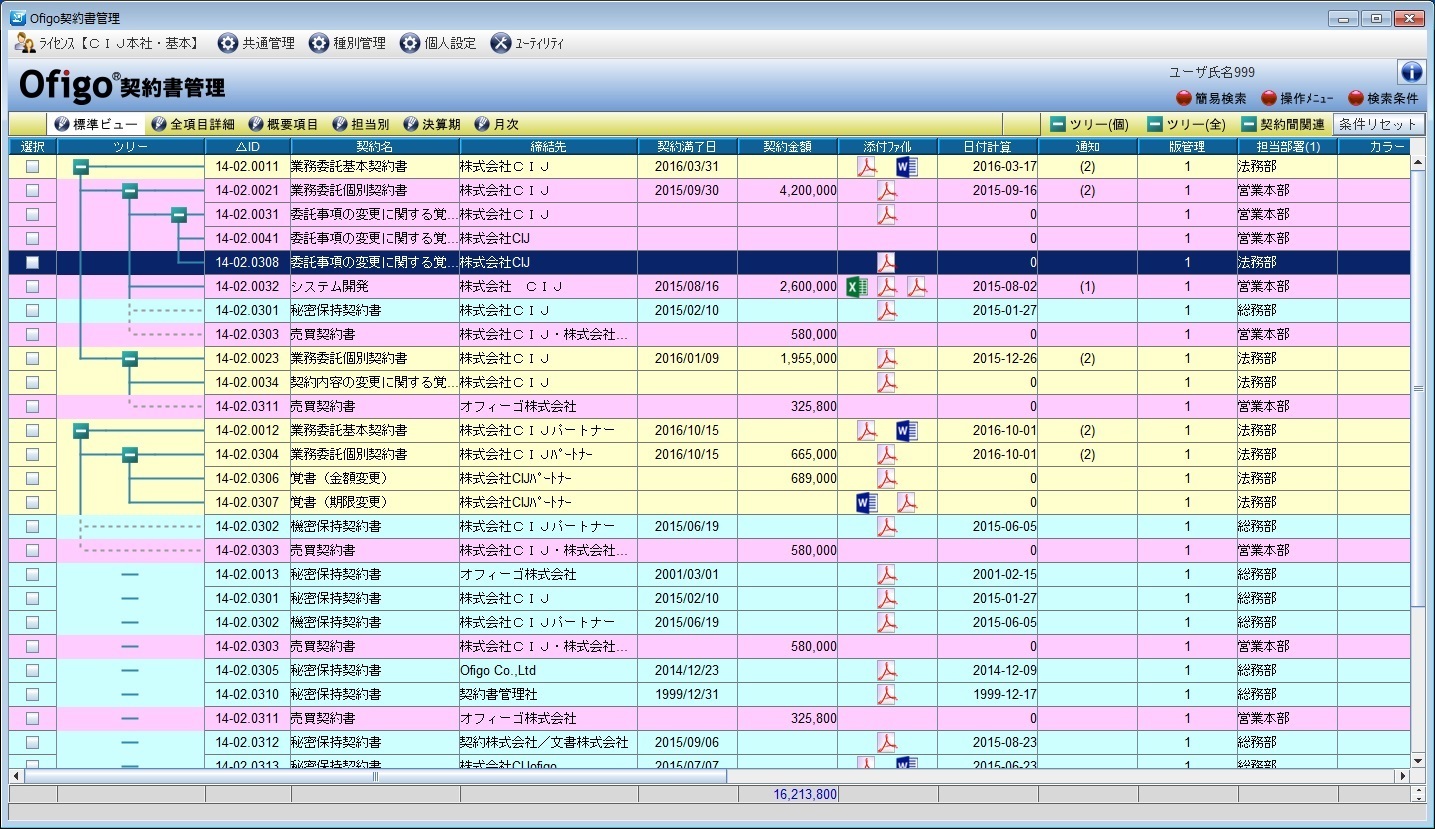Tick the checkbox for contract 14-02.0032
Viewport: 1435px width, 829px height.
[x=32, y=287]
